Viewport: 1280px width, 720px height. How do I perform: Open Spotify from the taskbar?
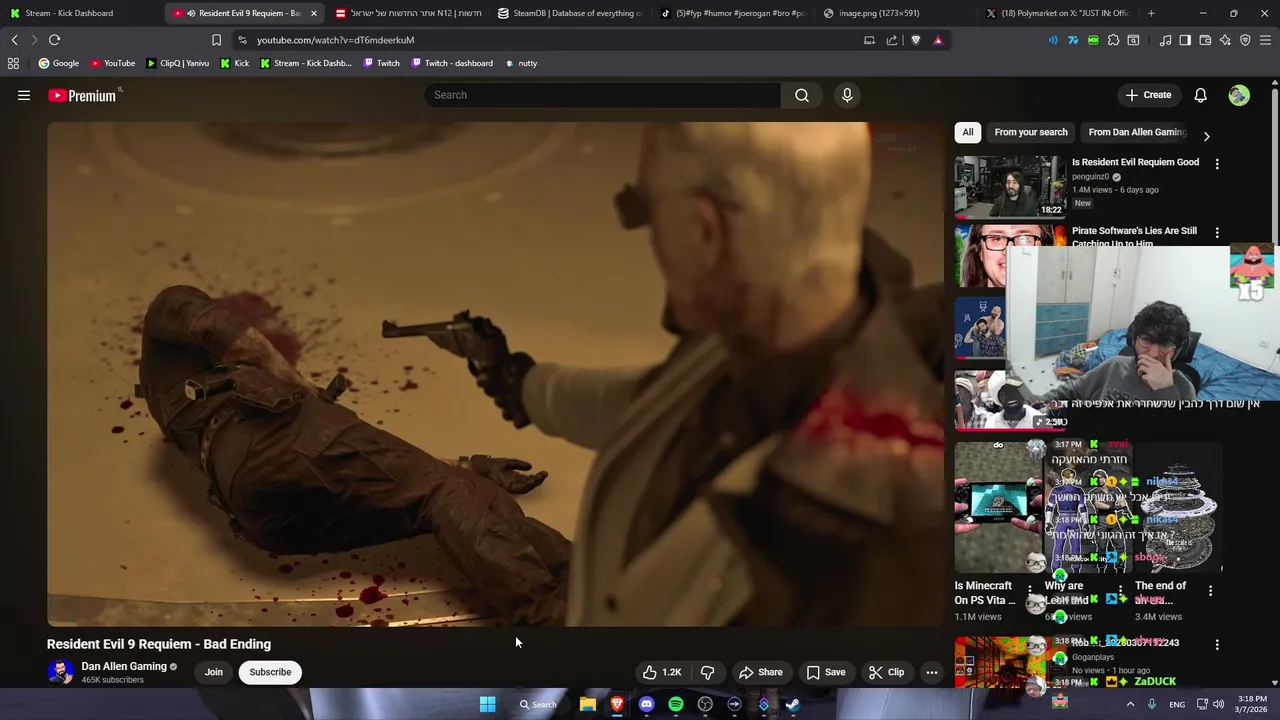676,704
